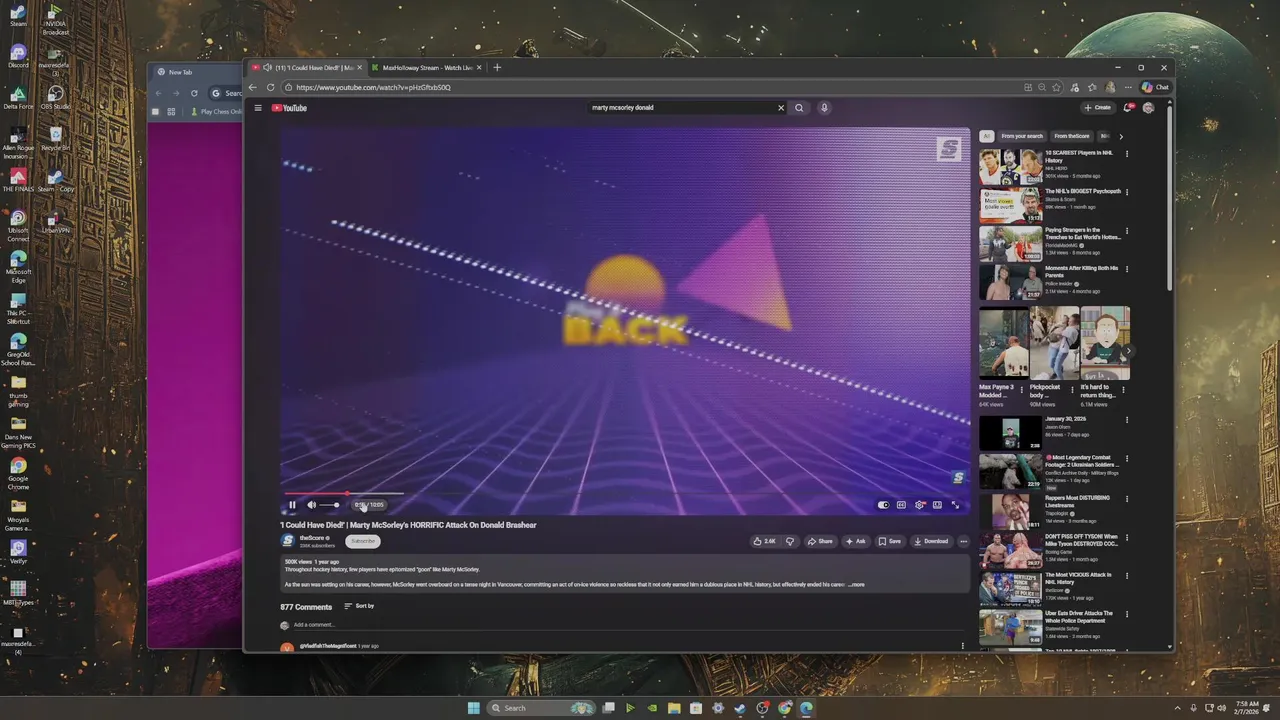Close the 'I Could Have Died!' browser tab
1280x720 pixels.
point(360,68)
